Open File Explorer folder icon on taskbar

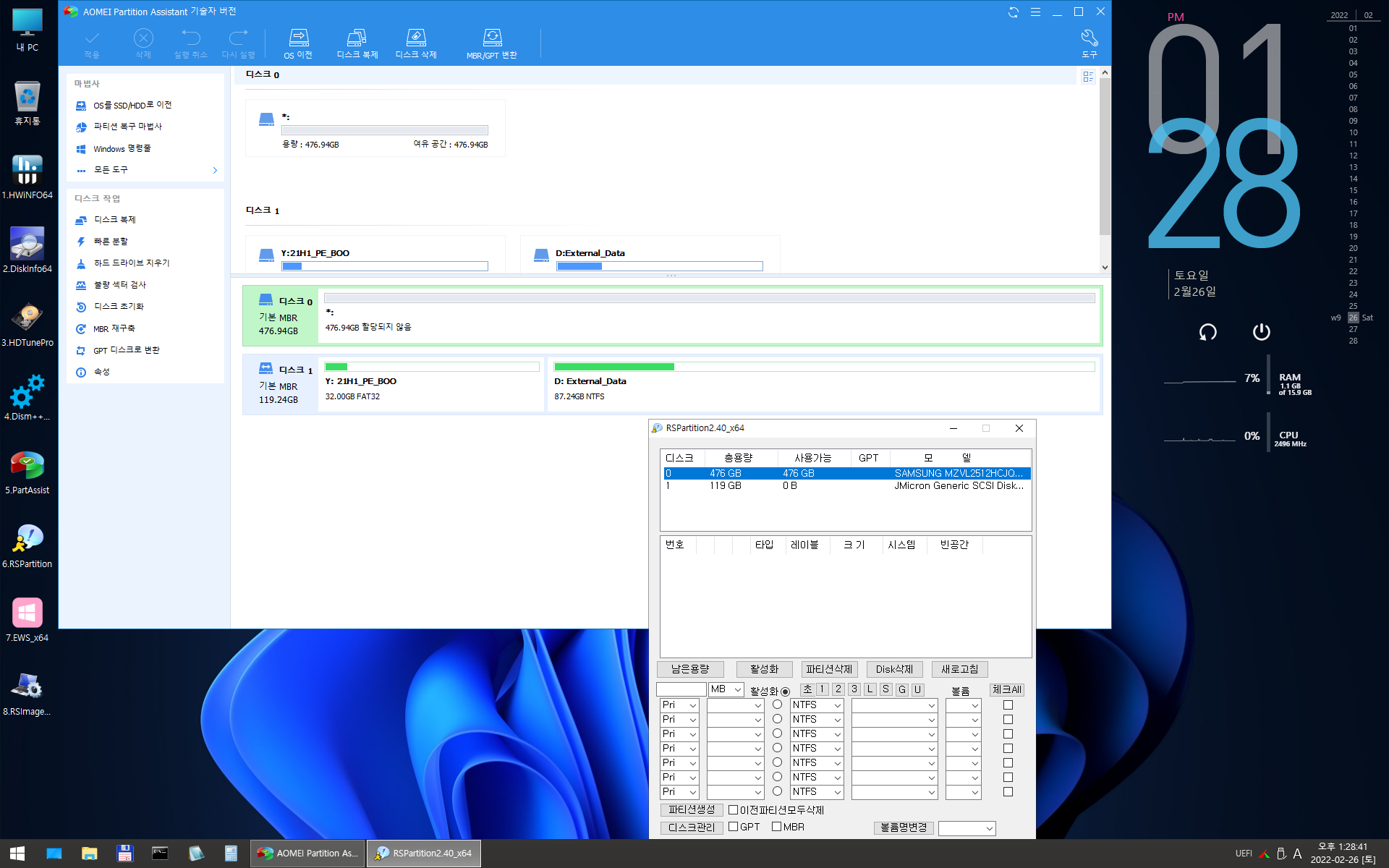[x=89, y=854]
